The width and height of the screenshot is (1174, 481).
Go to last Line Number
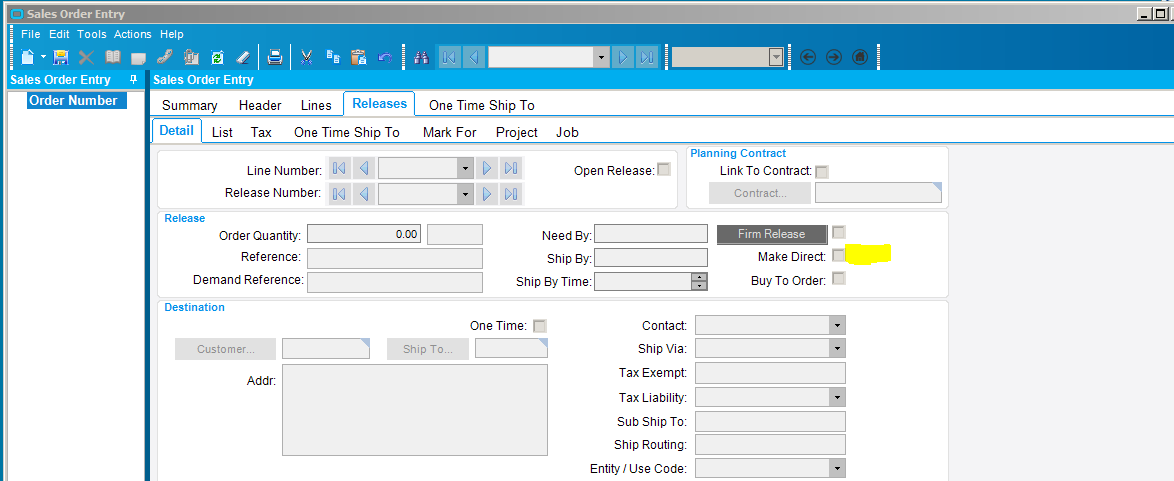pos(511,169)
